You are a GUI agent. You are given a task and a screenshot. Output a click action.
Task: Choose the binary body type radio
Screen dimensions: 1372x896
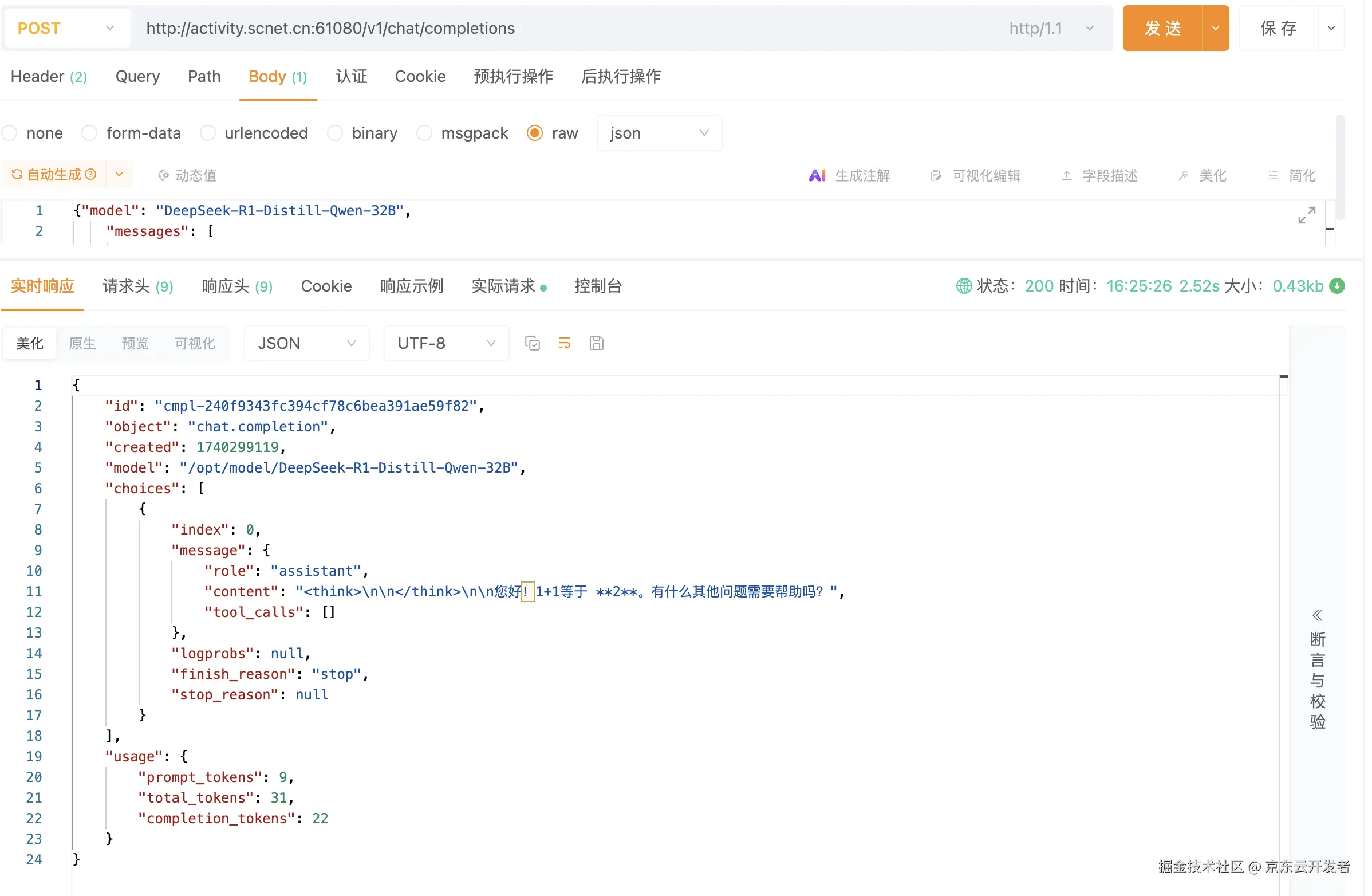coord(335,133)
